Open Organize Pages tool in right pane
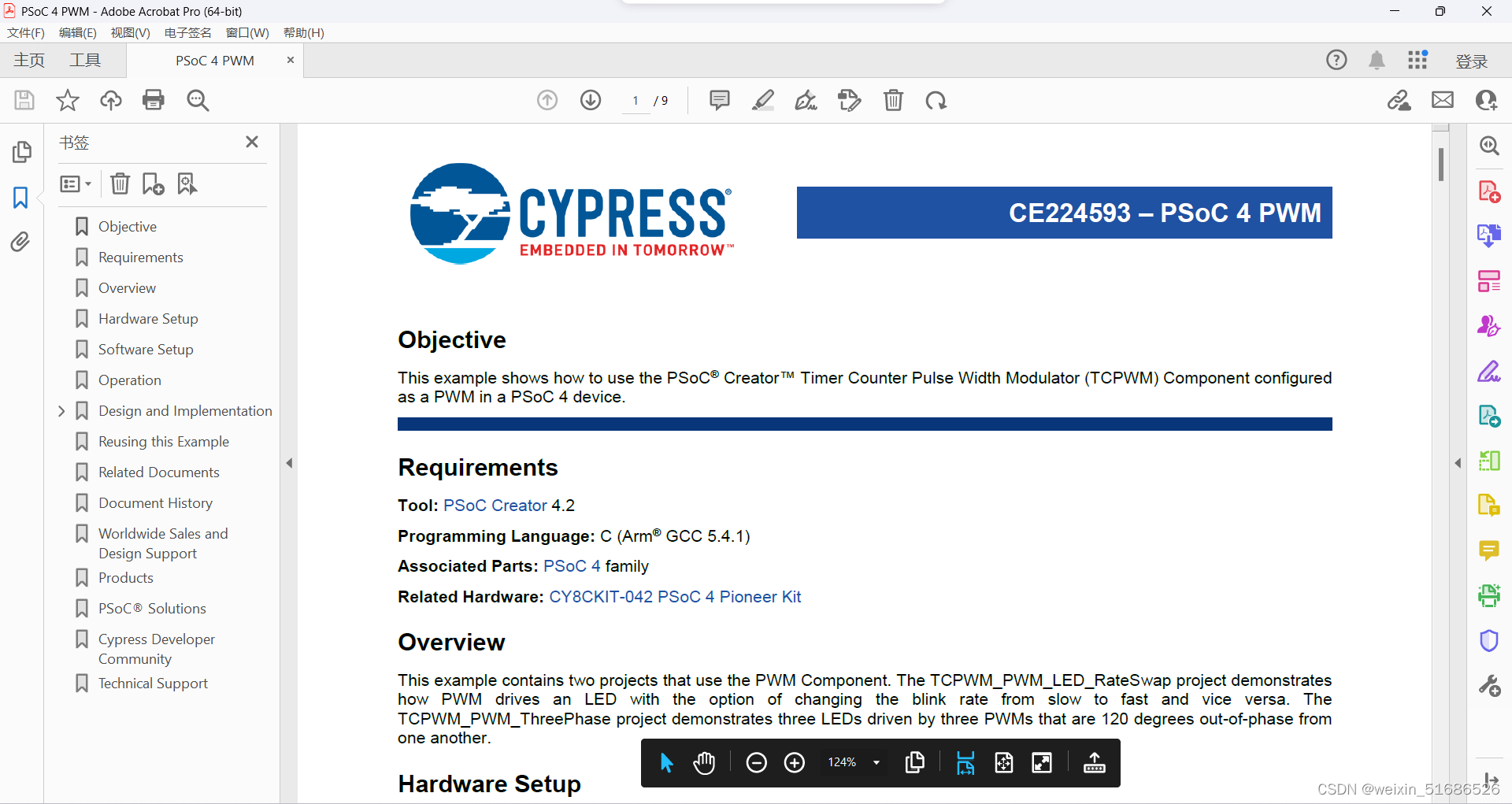The width and height of the screenshot is (1512, 804). [1489, 281]
